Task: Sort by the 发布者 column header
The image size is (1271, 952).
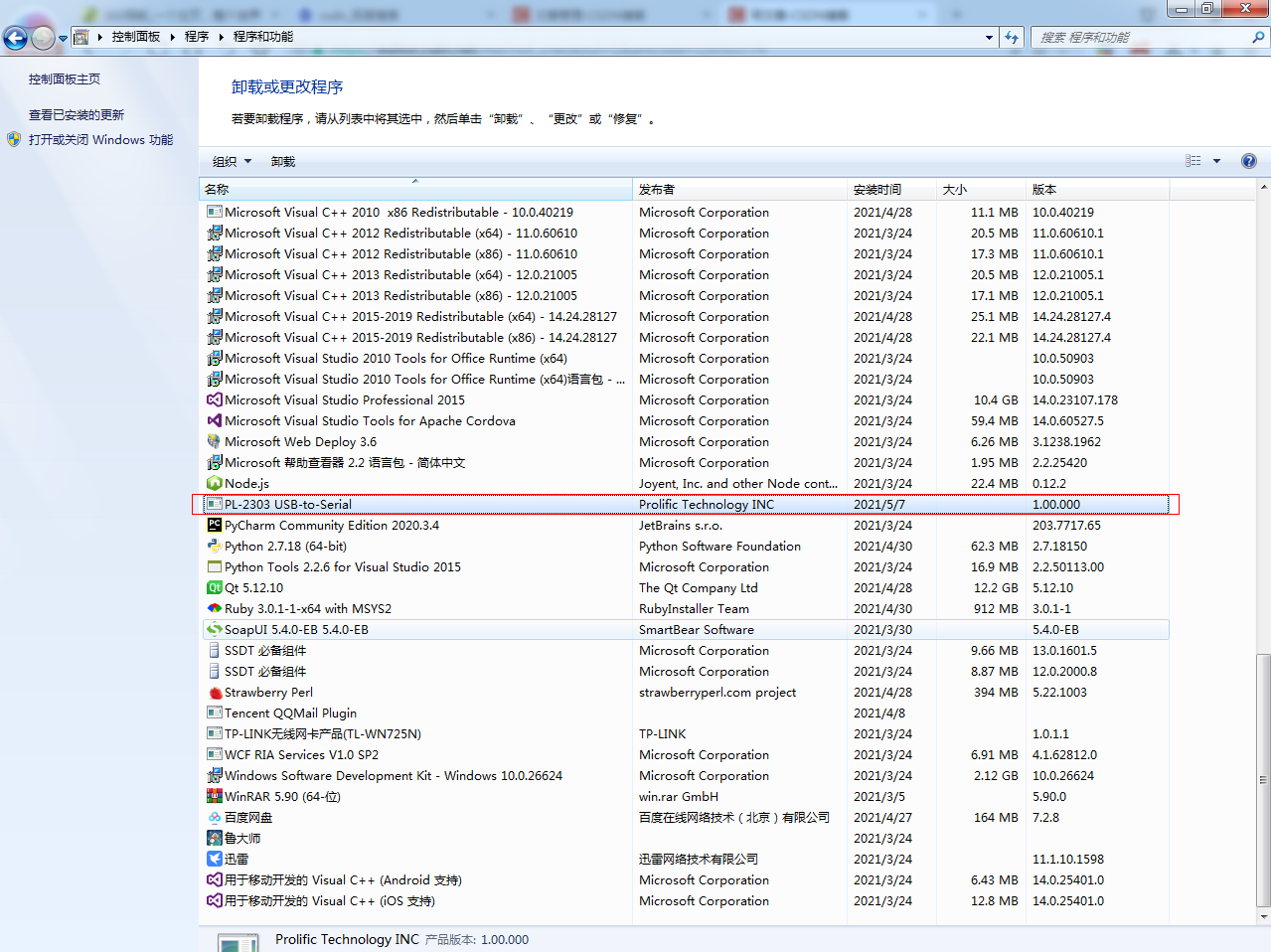Action: pyautogui.click(x=739, y=189)
